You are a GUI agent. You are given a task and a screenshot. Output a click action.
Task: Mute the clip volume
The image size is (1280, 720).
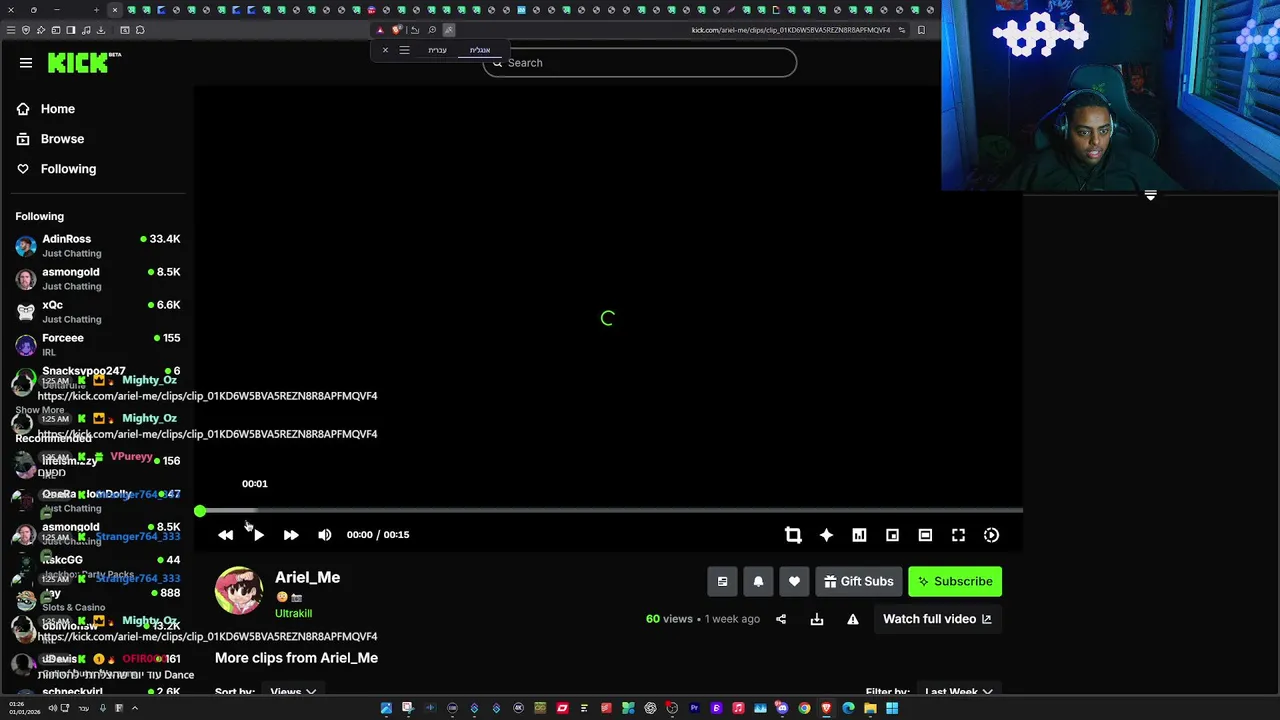coord(324,535)
